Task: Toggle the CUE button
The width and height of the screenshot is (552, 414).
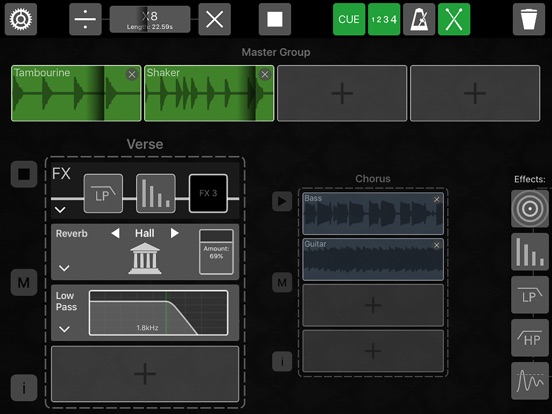Action: pos(349,19)
